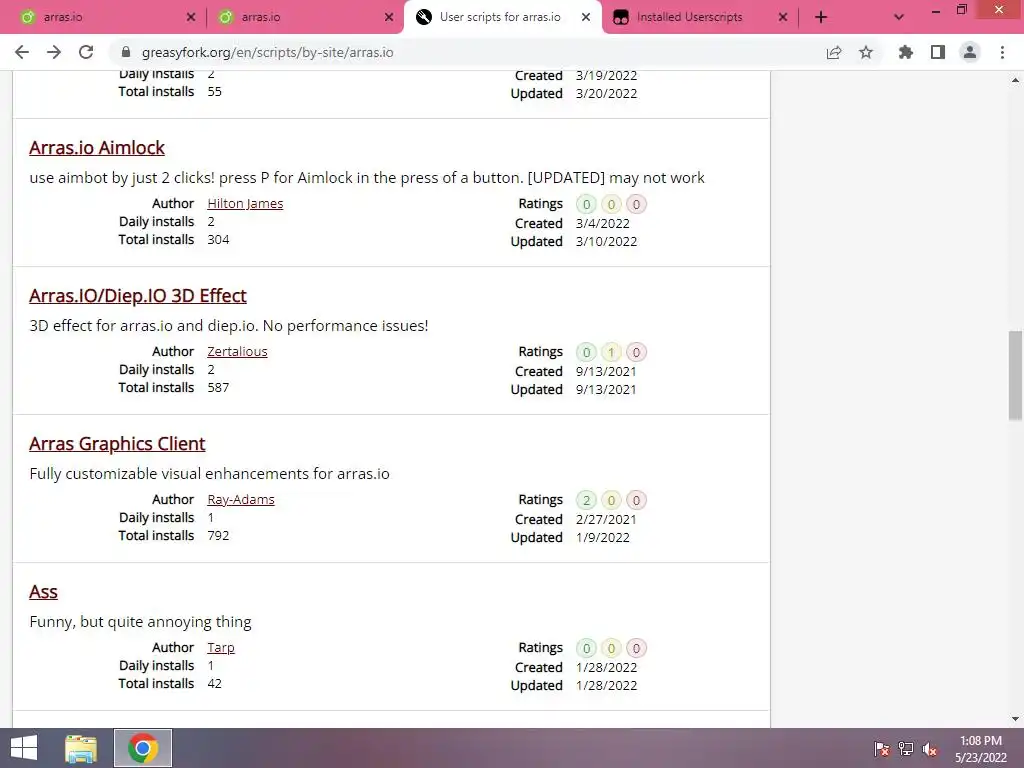Click scrollbar up arrow

click(1015, 80)
